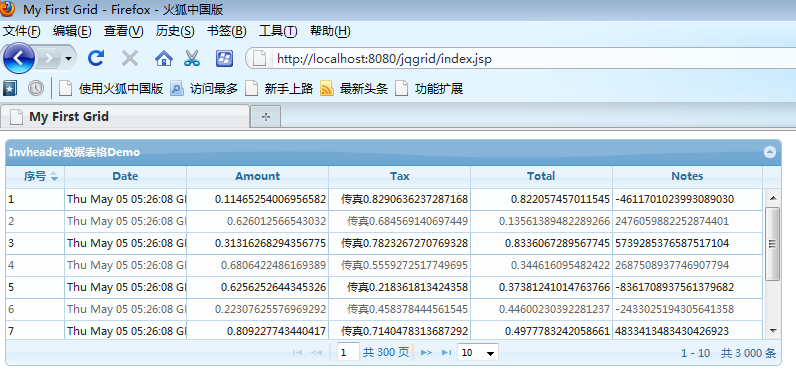Sort by Total column header
Screen dimensions: 796x371
pyautogui.click(x=541, y=177)
